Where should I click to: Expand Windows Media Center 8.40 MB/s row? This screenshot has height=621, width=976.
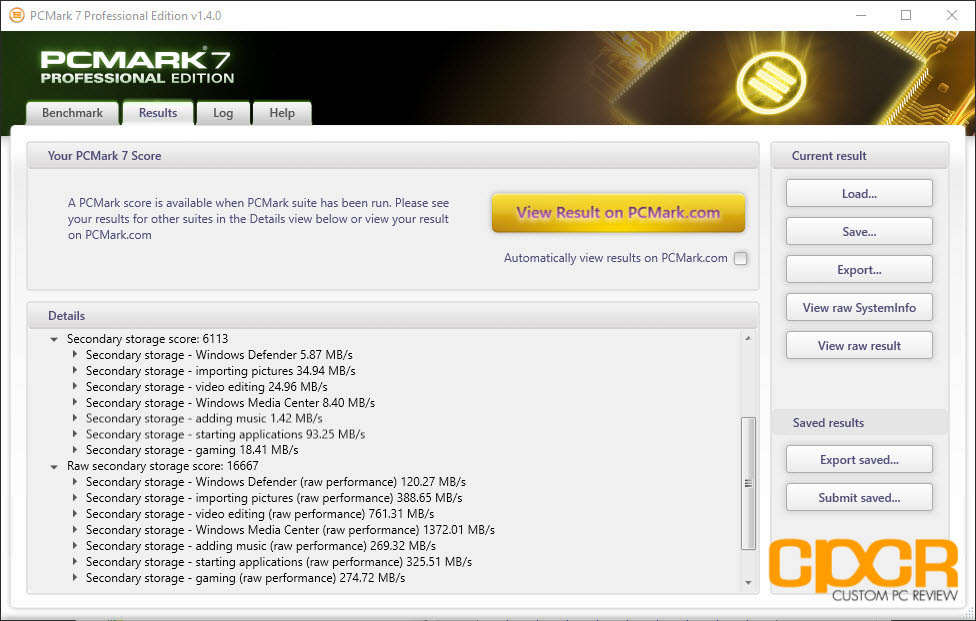(75, 402)
